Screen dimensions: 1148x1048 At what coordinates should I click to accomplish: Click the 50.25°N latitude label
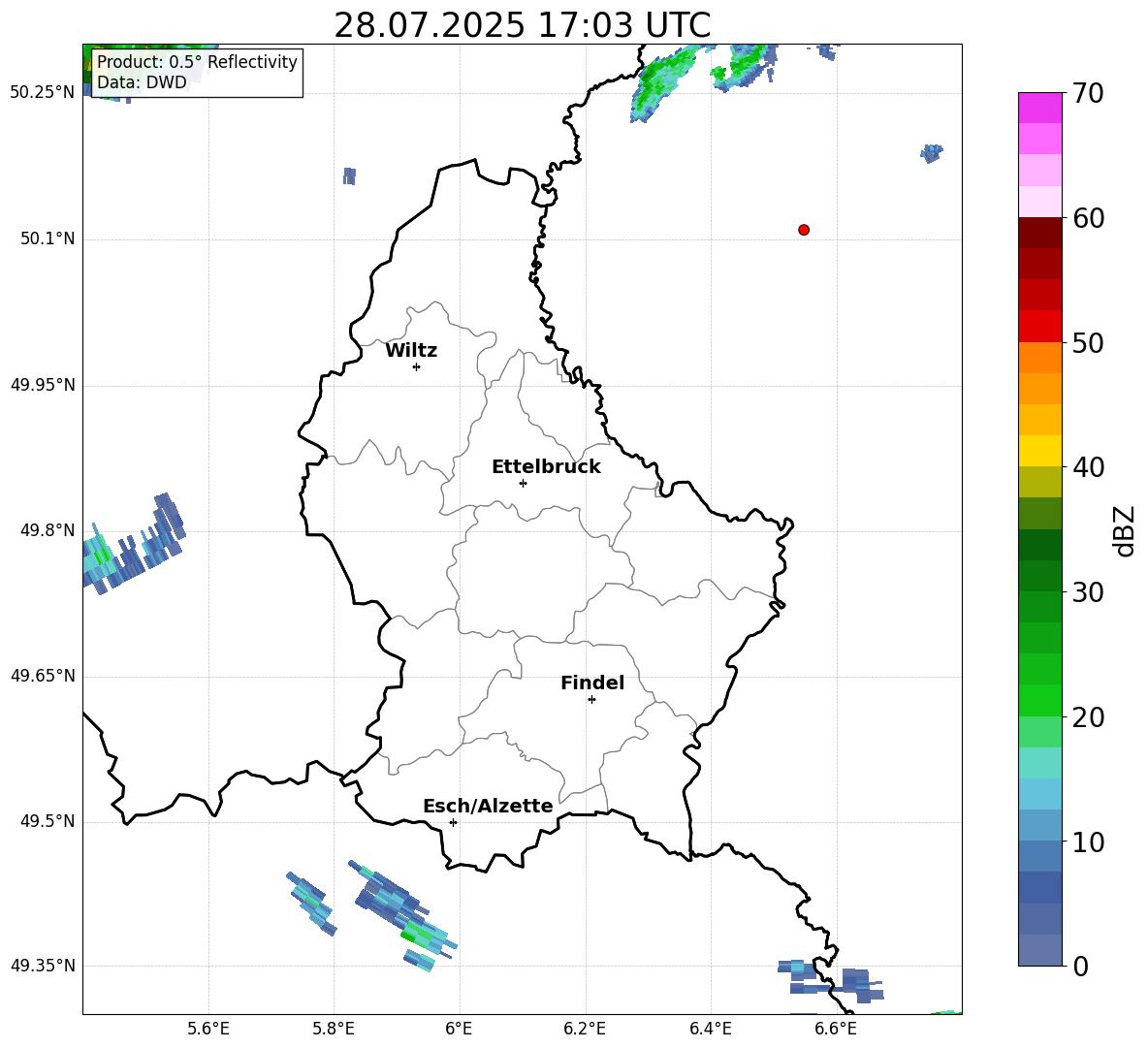click(43, 93)
